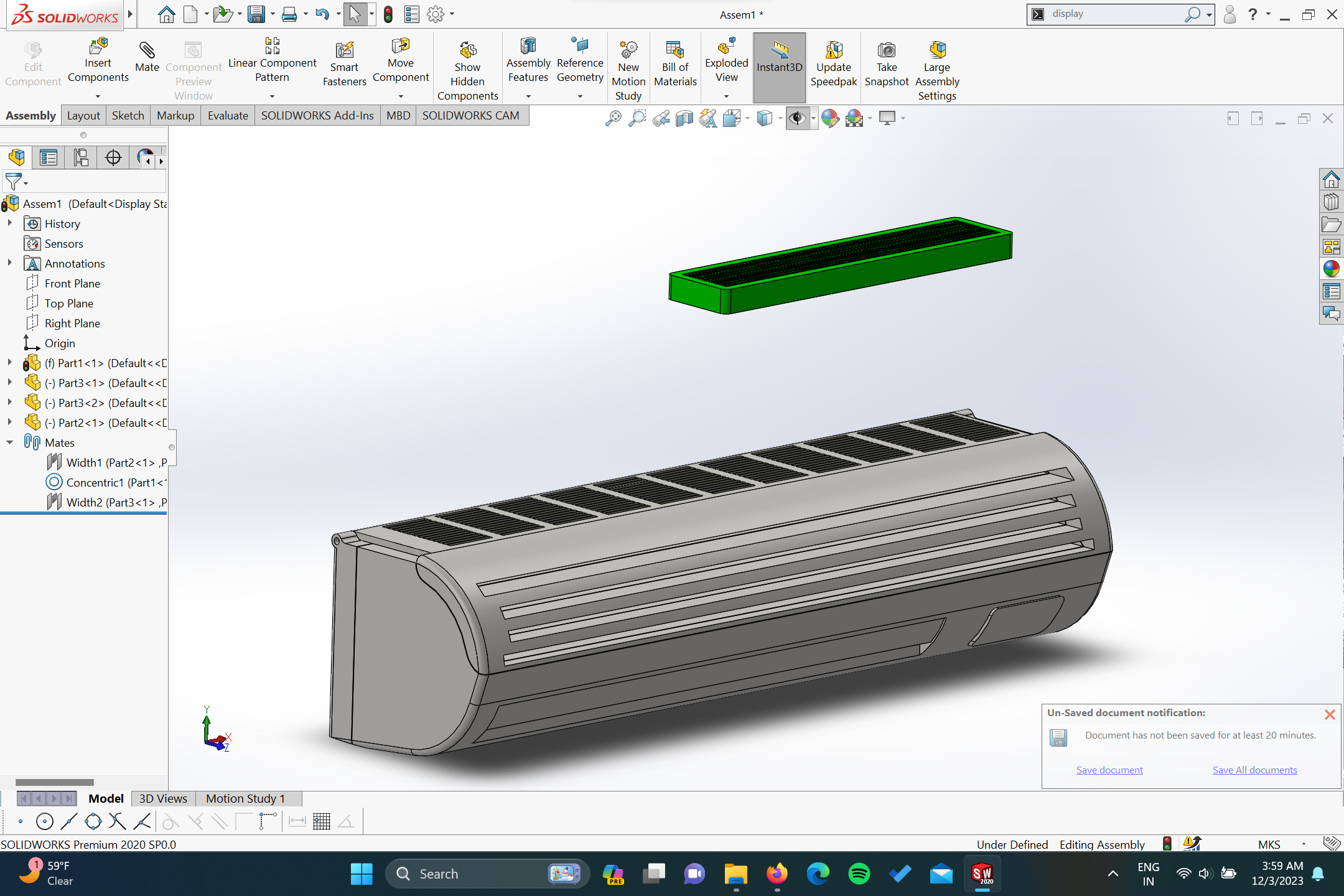Click the Mate tool icon
This screenshot has height=896, width=1344.
click(147, 51)
